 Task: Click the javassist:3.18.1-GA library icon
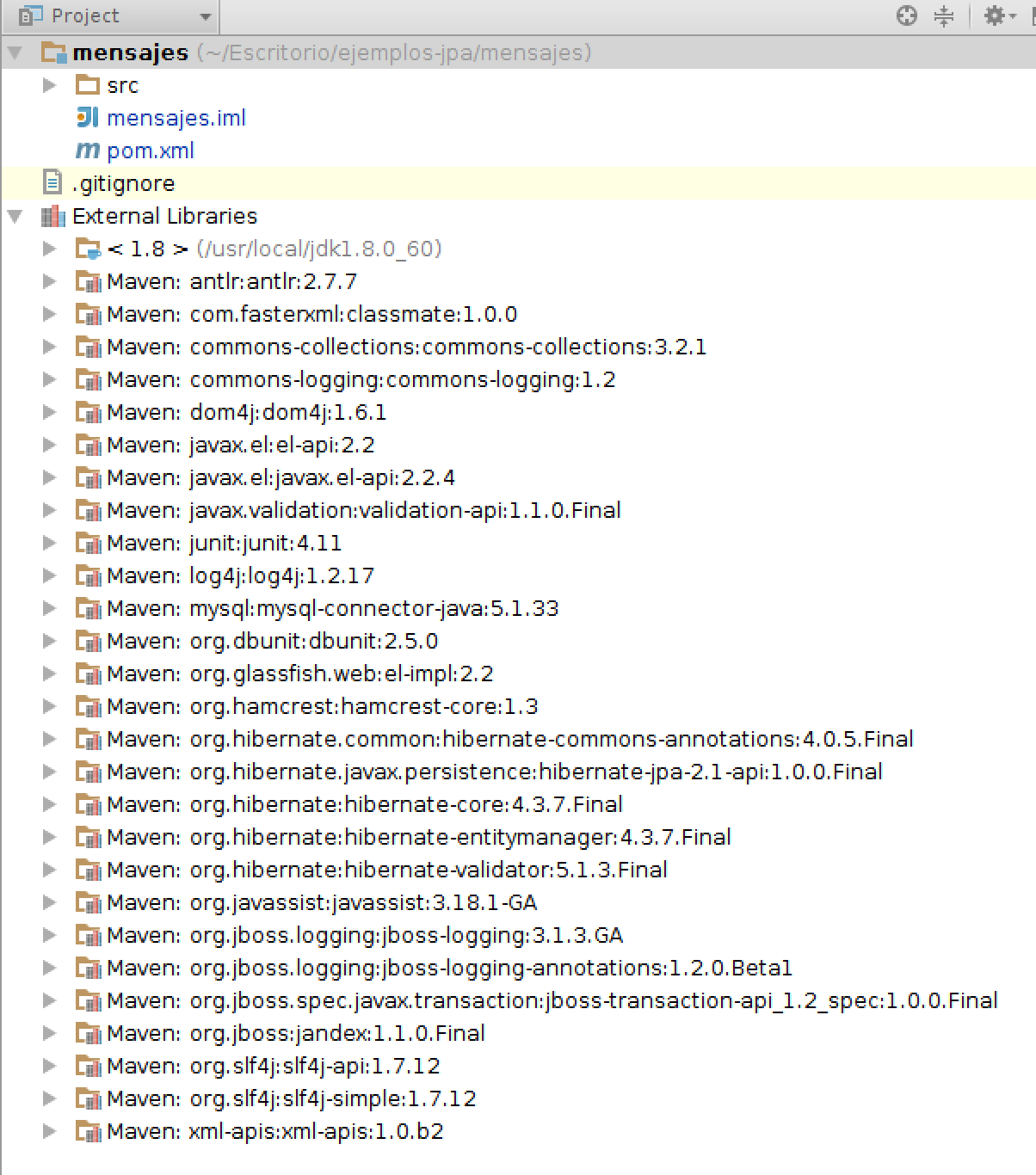pyautogui.click(x=88, y=902)
